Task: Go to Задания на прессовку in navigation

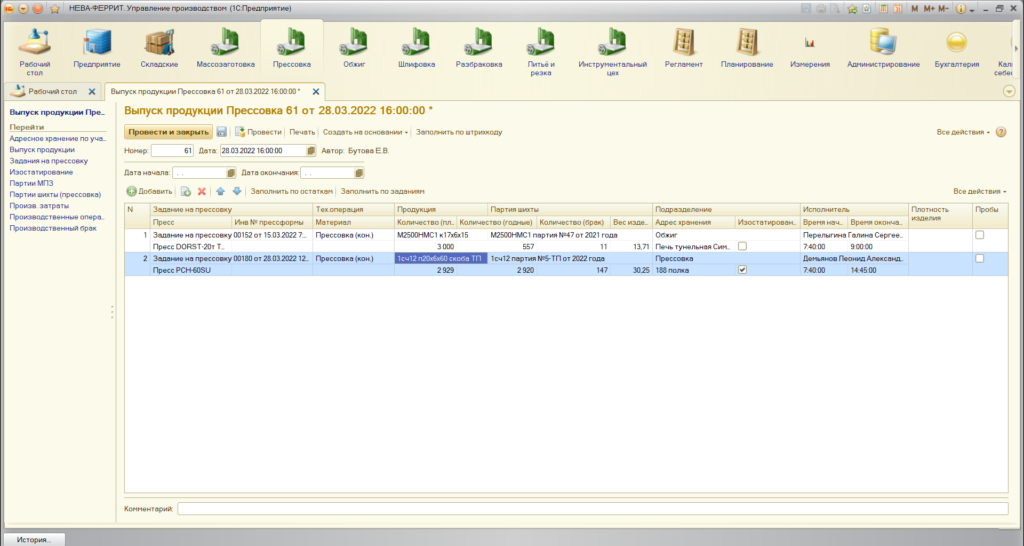Action: click(48, 161)
